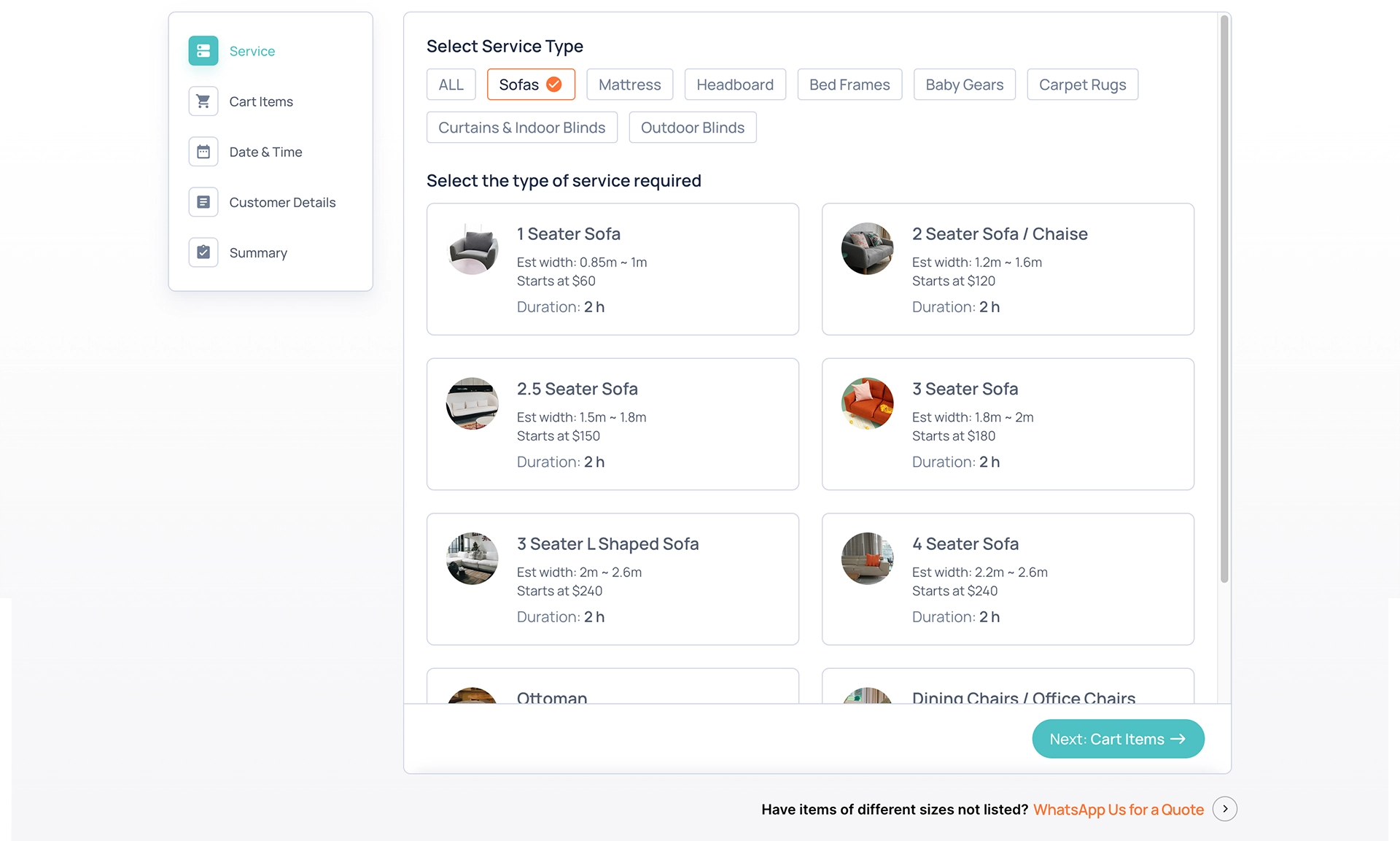Select the Headboard service type filter
The height and width of the screenshot is (841, 1400).
point(735,85)
